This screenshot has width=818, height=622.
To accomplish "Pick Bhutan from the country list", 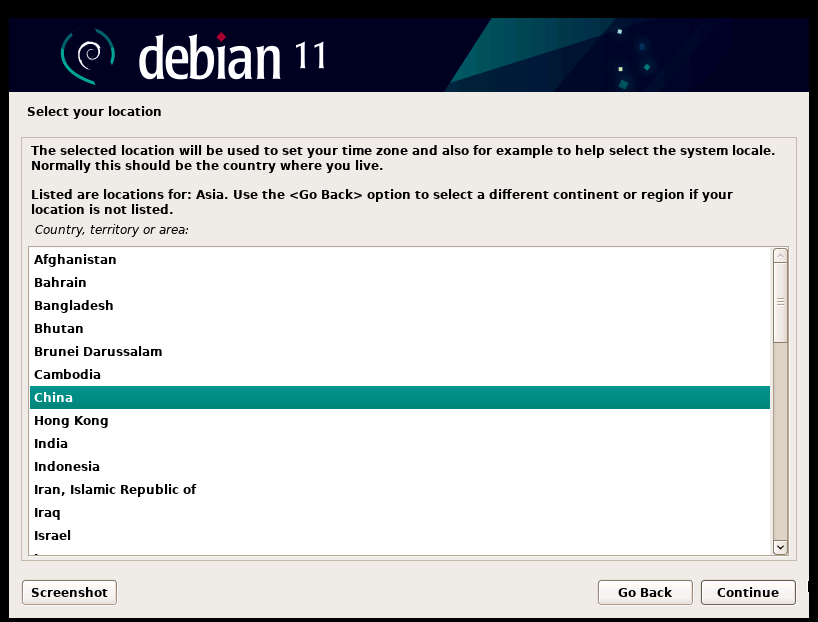I will click(x=400, y=328).
